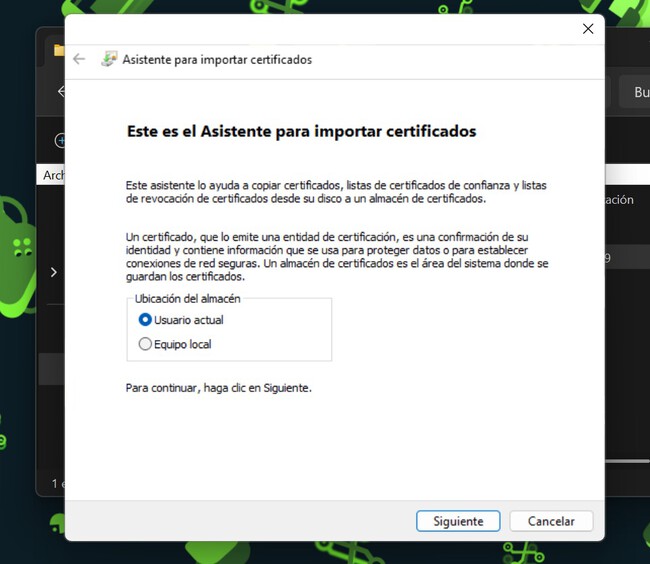Open the partially visible Arch menu
The height and width of the screenshot is (564, 650).
pyautogui.click(x=53, y=175)
